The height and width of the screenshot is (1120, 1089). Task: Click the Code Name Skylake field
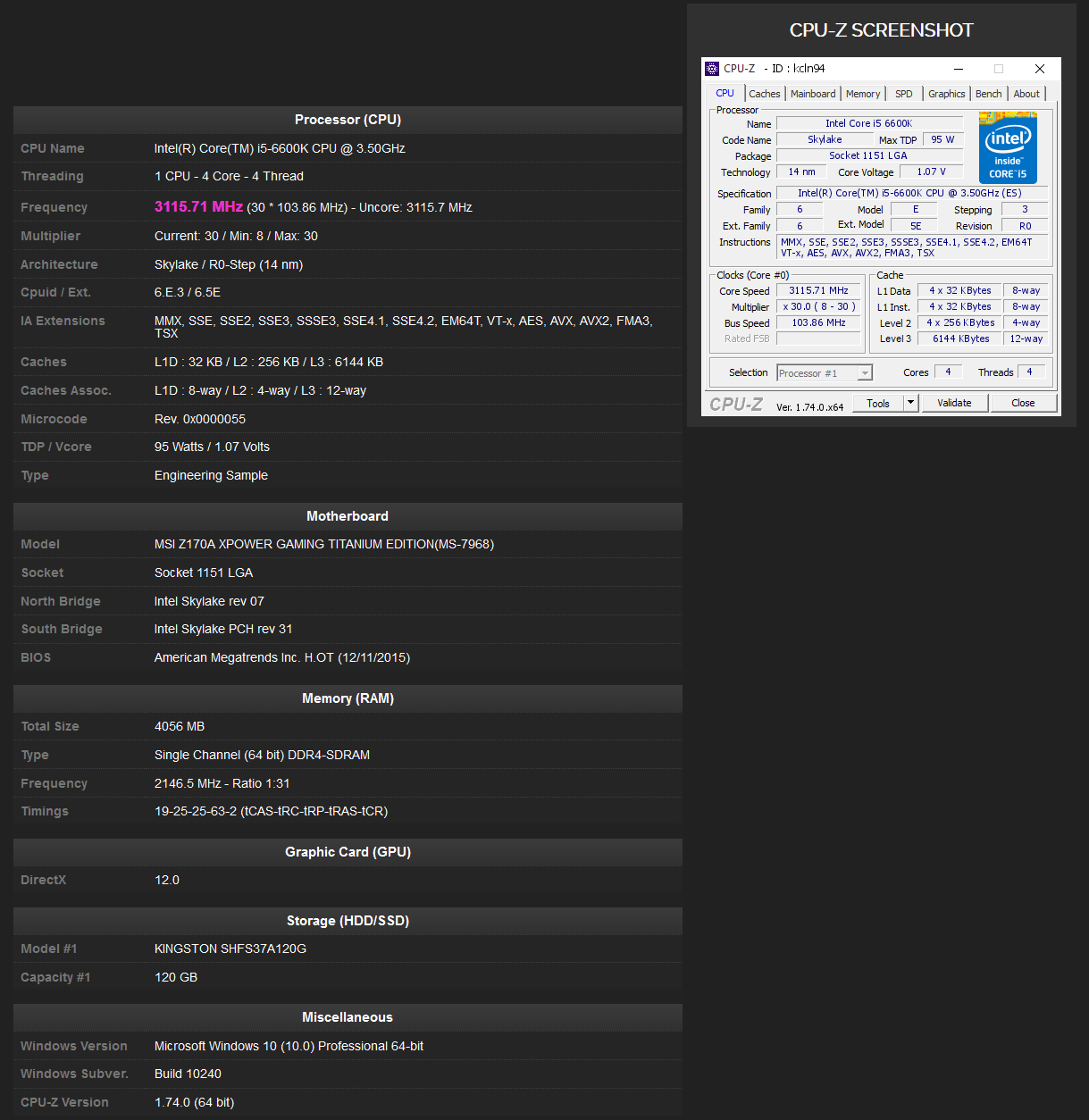tap(825, 139)
